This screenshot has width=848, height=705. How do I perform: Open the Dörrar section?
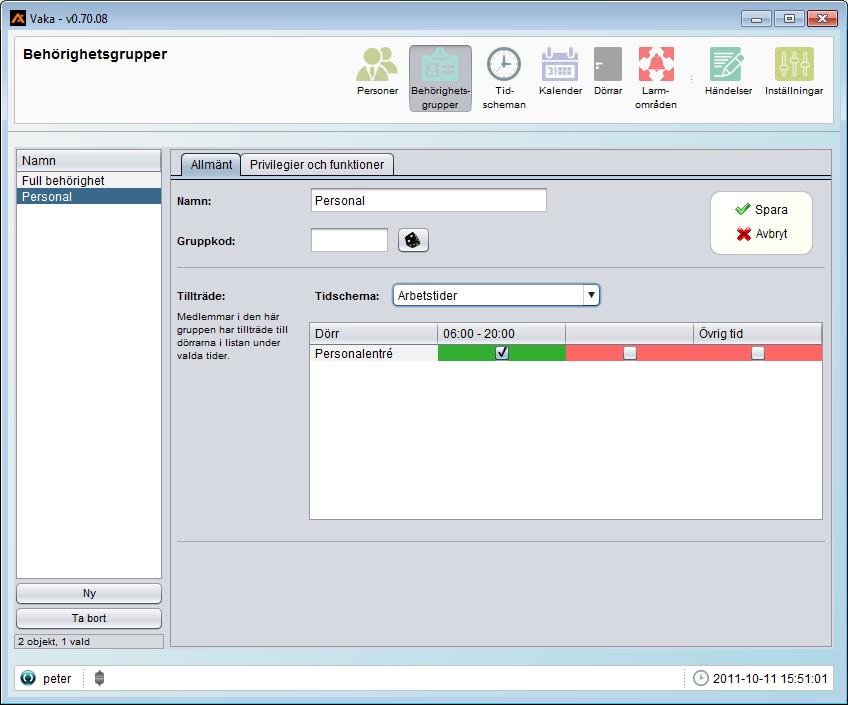[x=608, y=72]
